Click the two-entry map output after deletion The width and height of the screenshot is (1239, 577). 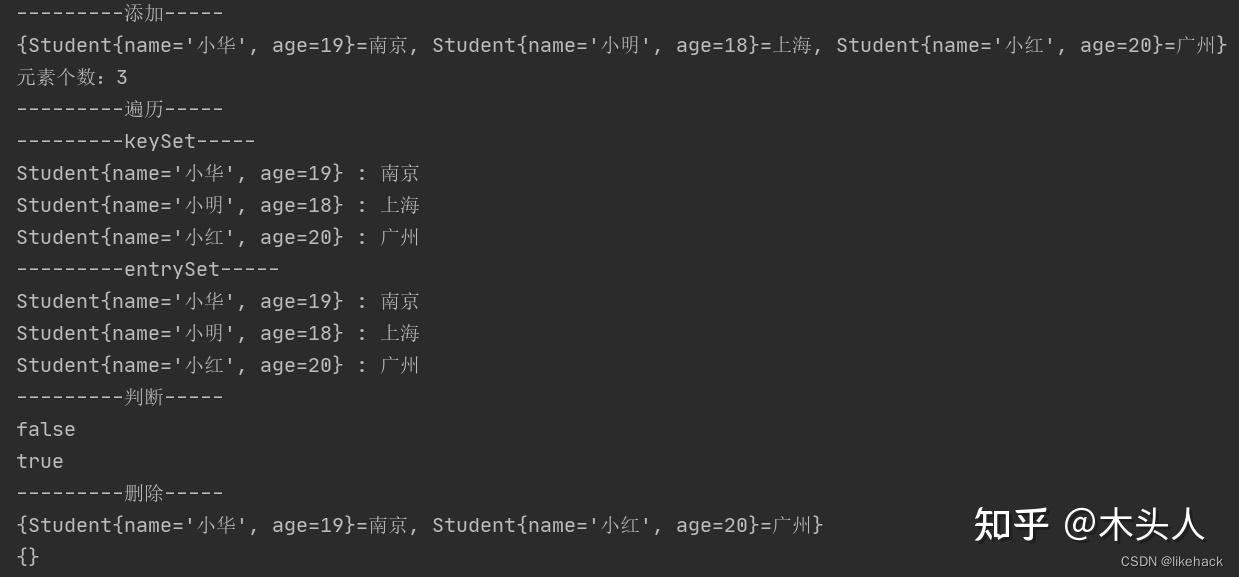(420, 525)
